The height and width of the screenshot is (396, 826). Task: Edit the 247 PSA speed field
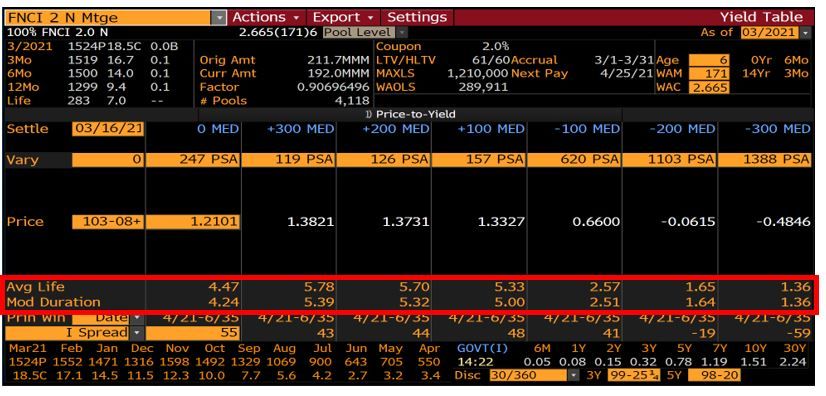coord(193,160)
